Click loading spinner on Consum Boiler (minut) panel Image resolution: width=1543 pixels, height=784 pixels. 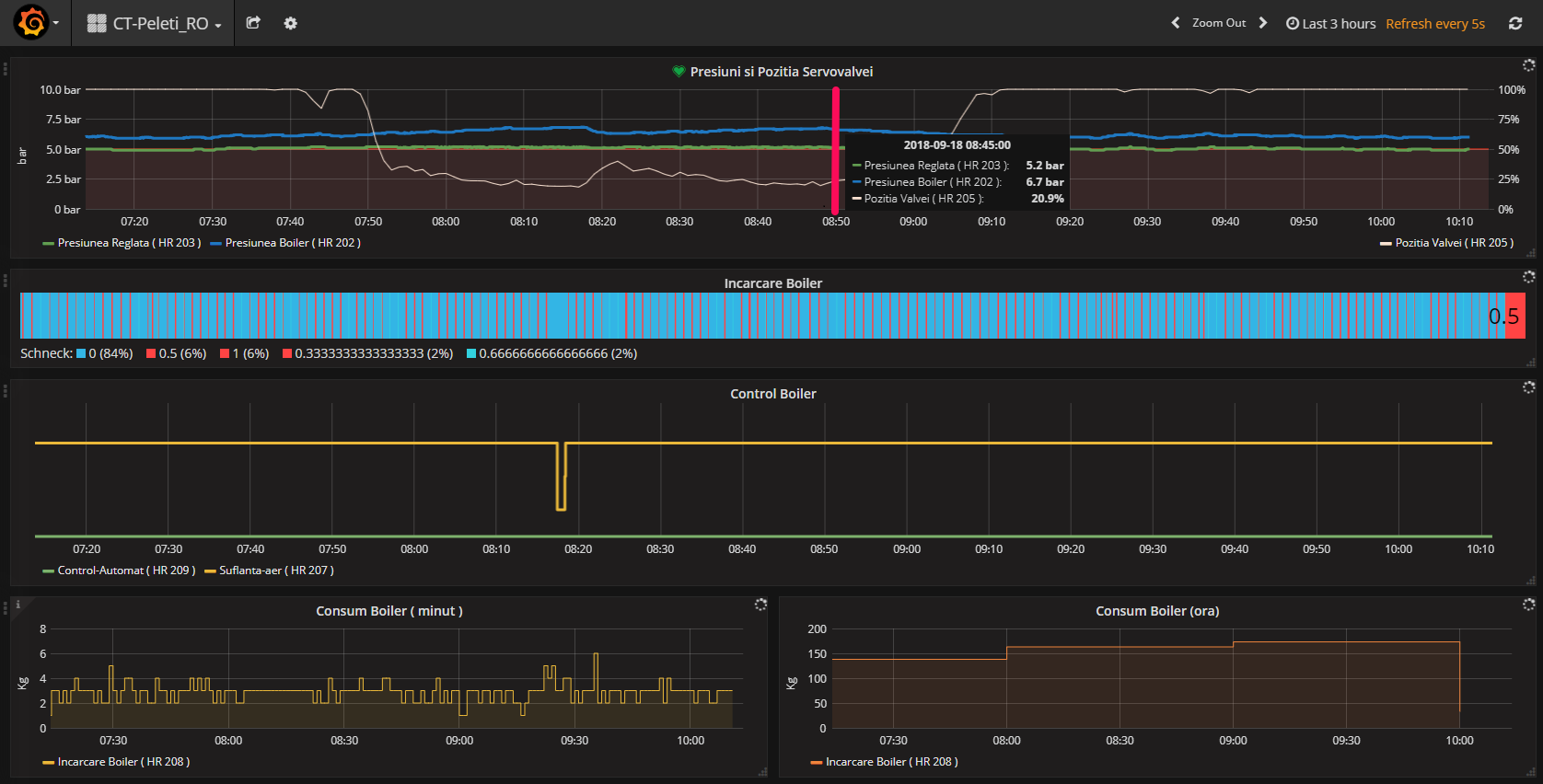(x=760, y=605)
